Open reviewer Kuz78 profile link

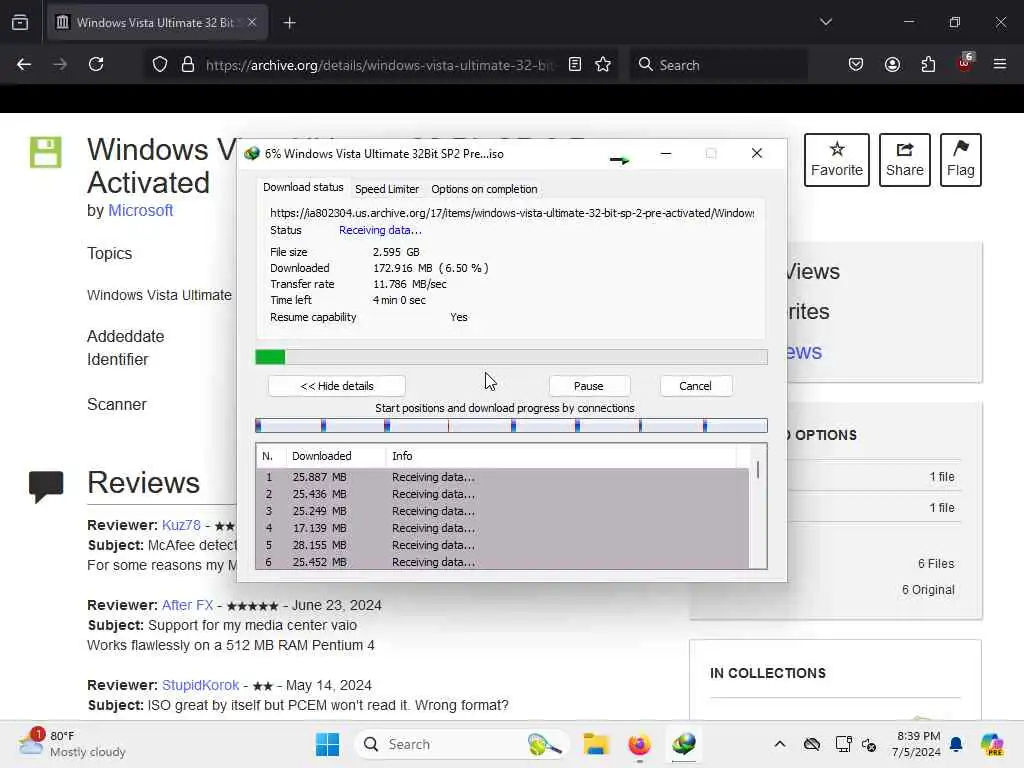181,525
